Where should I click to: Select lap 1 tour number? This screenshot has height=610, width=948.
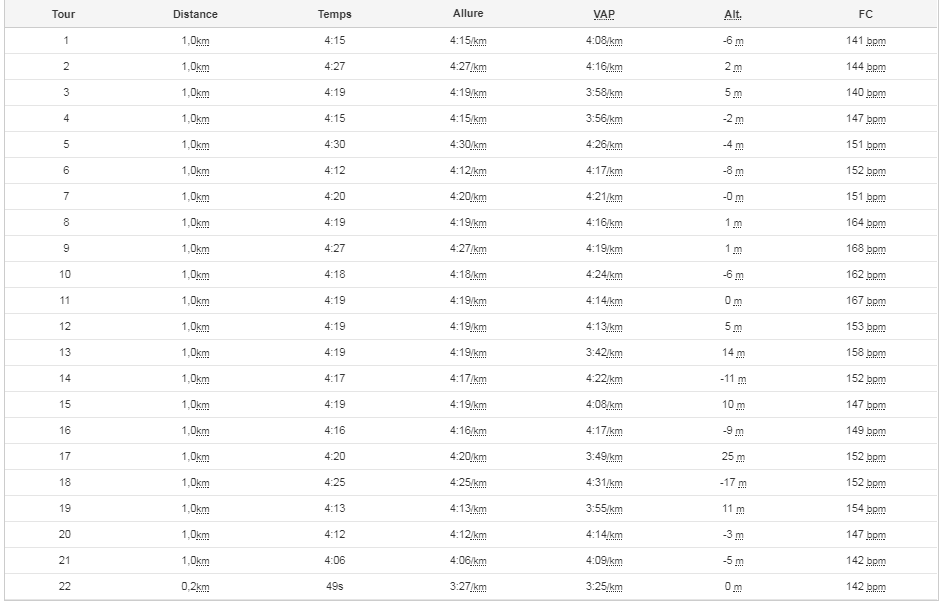(x=65, y=41)
